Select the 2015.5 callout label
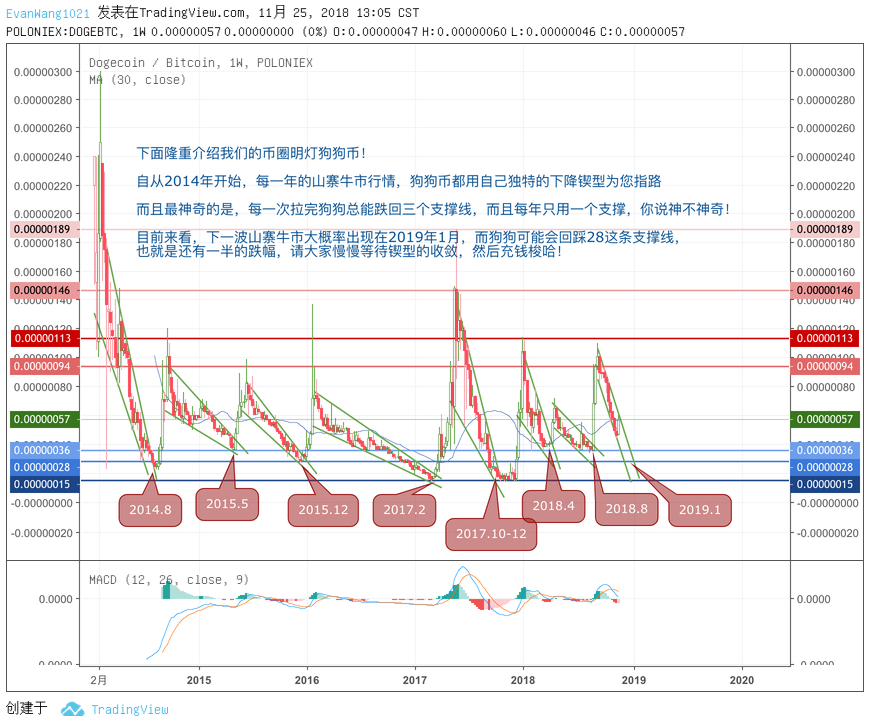 [x=227, y=504]
